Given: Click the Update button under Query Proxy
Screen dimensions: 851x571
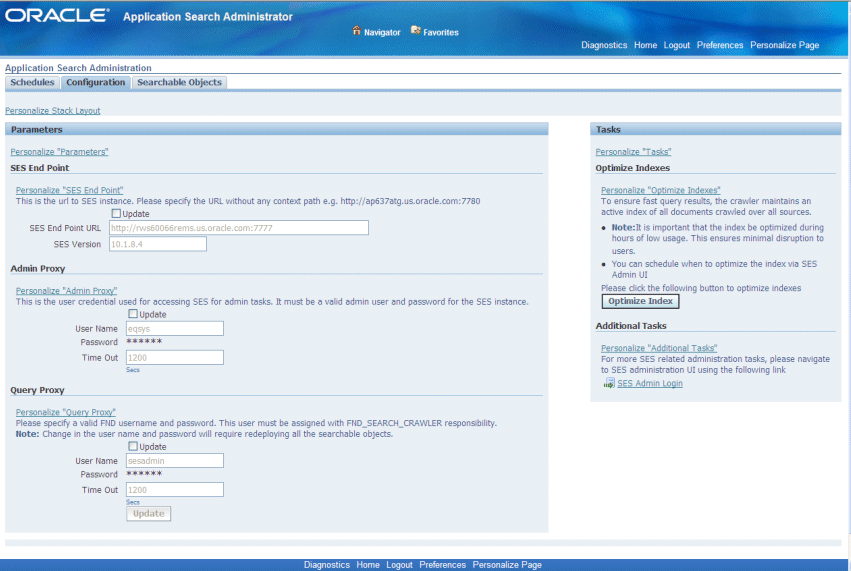Looking at the screenshot, I should 149,513.
